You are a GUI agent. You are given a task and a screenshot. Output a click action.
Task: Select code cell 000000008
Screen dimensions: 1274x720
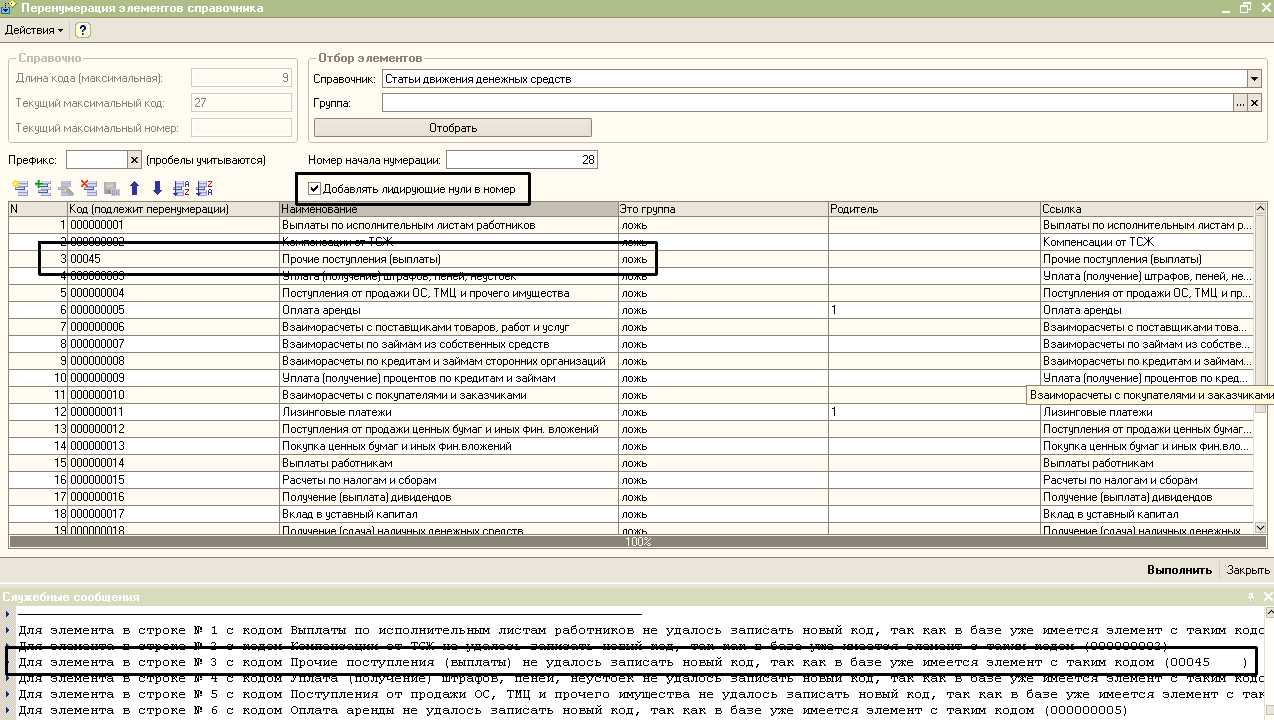(x=173, y=361)
